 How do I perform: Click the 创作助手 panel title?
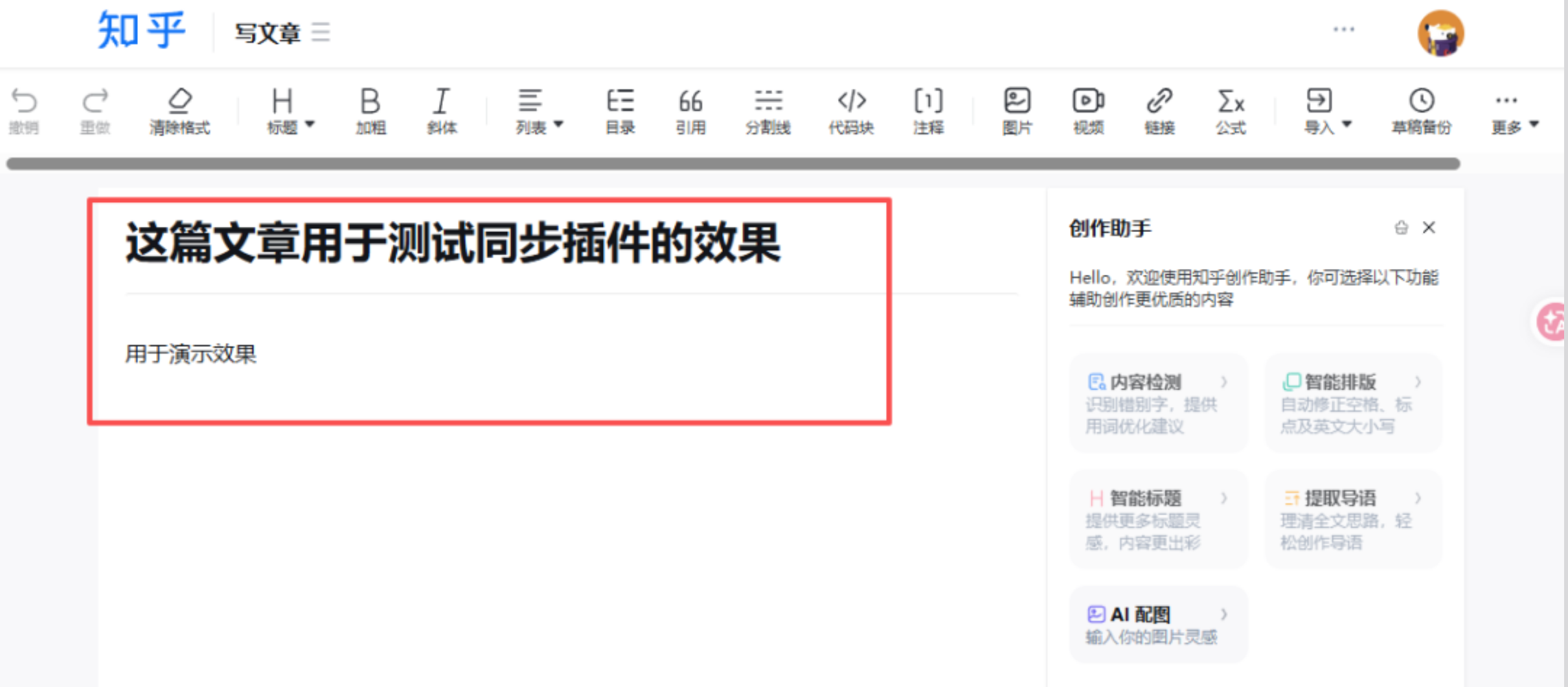1110,228
